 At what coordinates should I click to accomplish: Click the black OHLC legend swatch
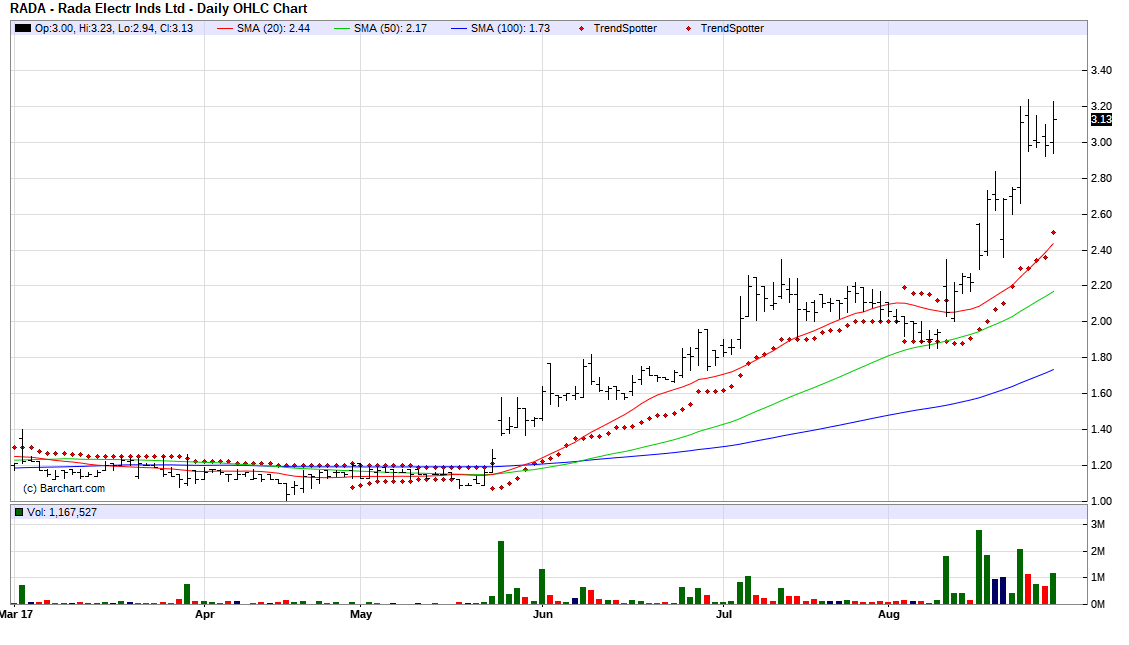coord(23,28)
